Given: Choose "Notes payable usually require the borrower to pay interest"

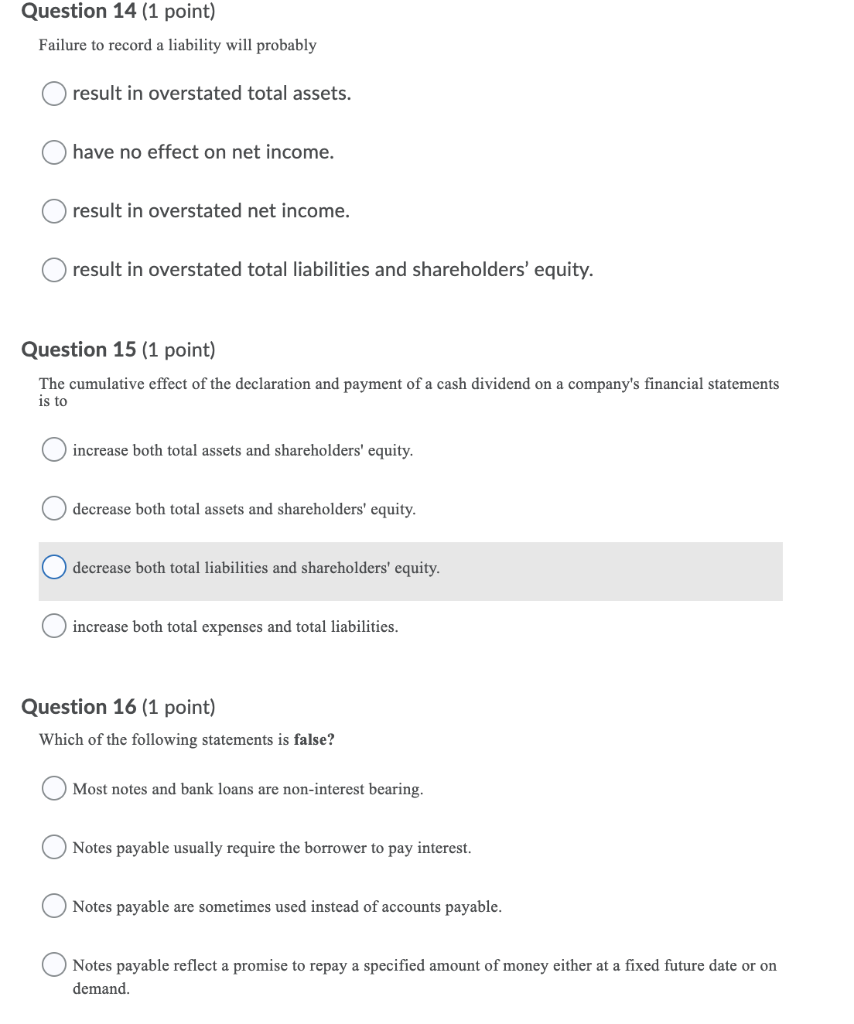Looking at the screenshot, I should click(x=54, y=847).
